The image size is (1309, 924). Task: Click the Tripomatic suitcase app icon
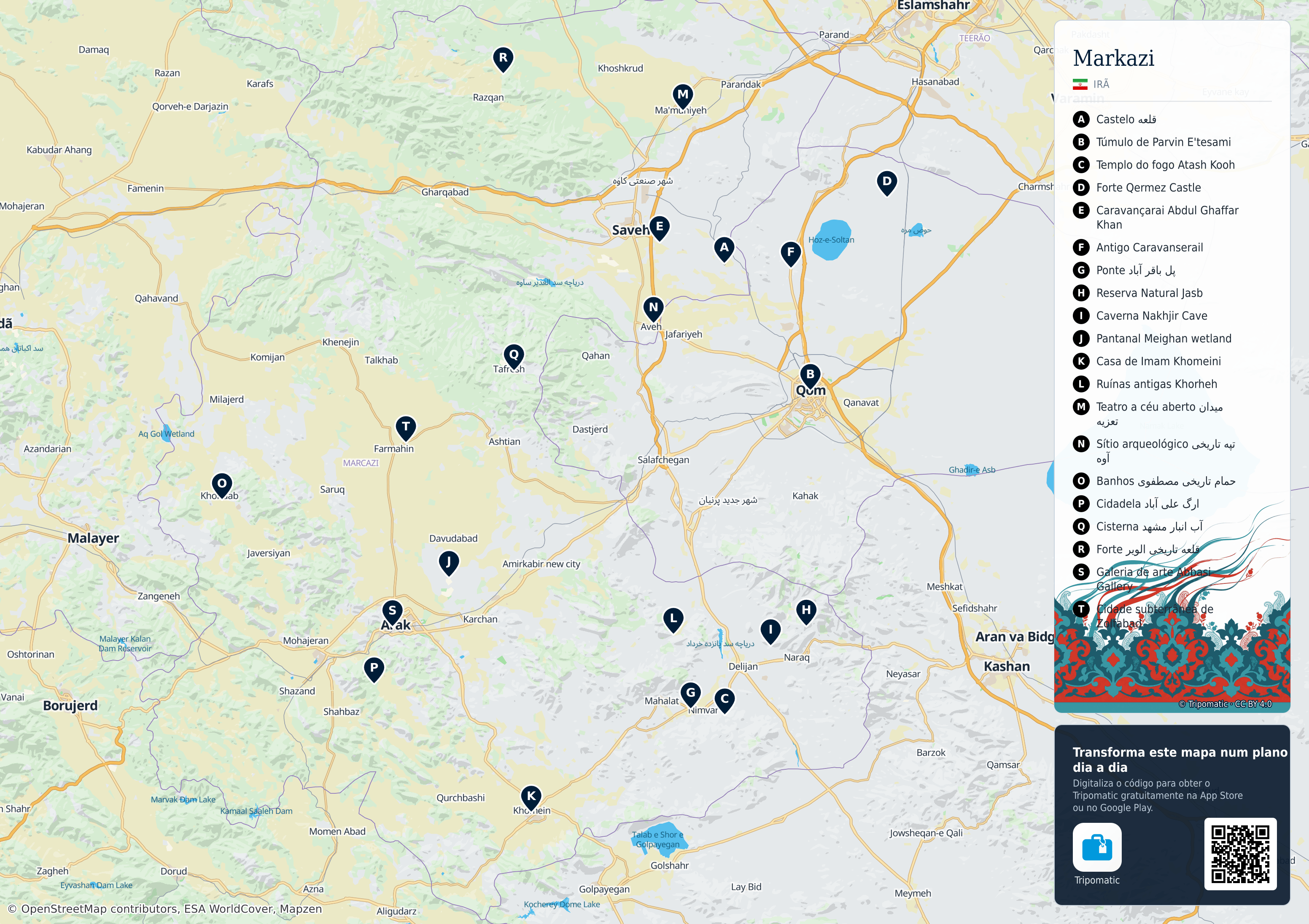(1097, 847)
